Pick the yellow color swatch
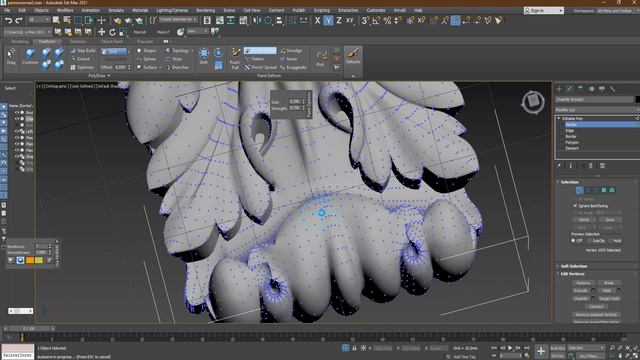Screen dimensions: 640x360 (x=39, y=260)
